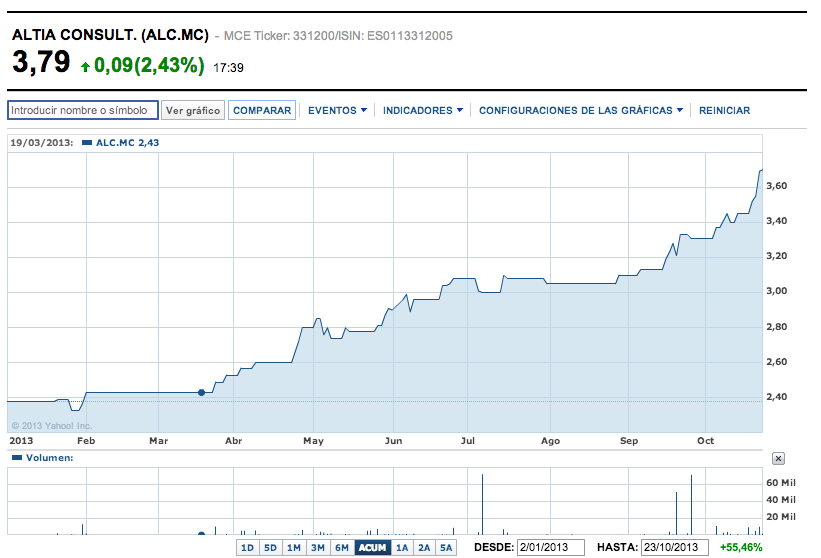The width and height of the screenshot is (821, 558).
Task: Select the 5D time range
Action: coord(270,548)
